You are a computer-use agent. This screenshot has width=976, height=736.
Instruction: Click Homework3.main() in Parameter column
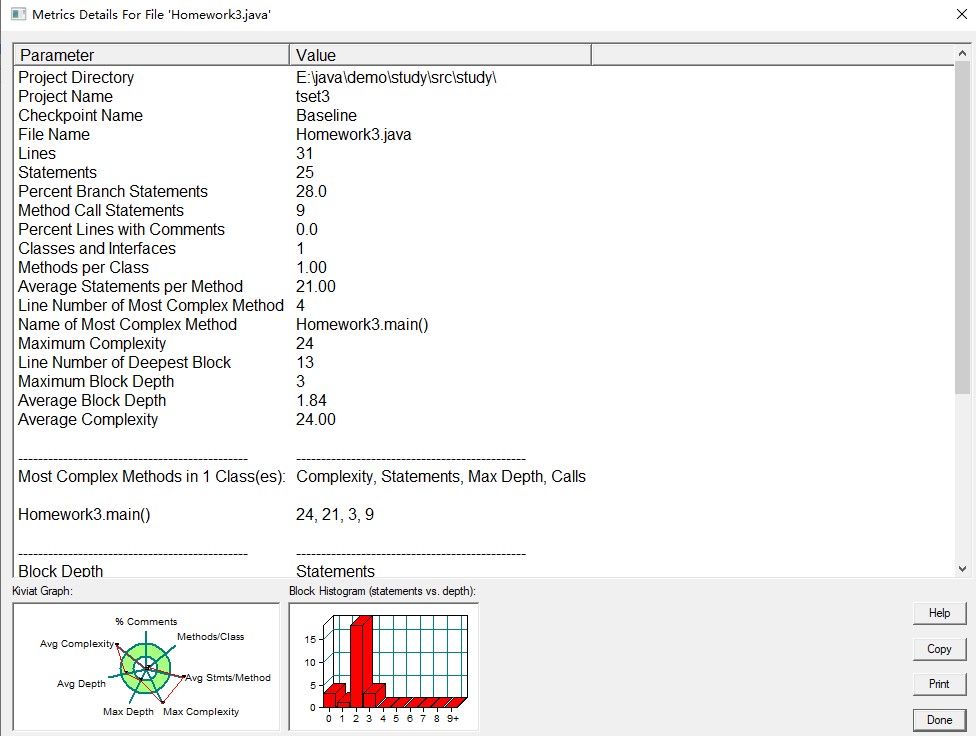(84, 514)
